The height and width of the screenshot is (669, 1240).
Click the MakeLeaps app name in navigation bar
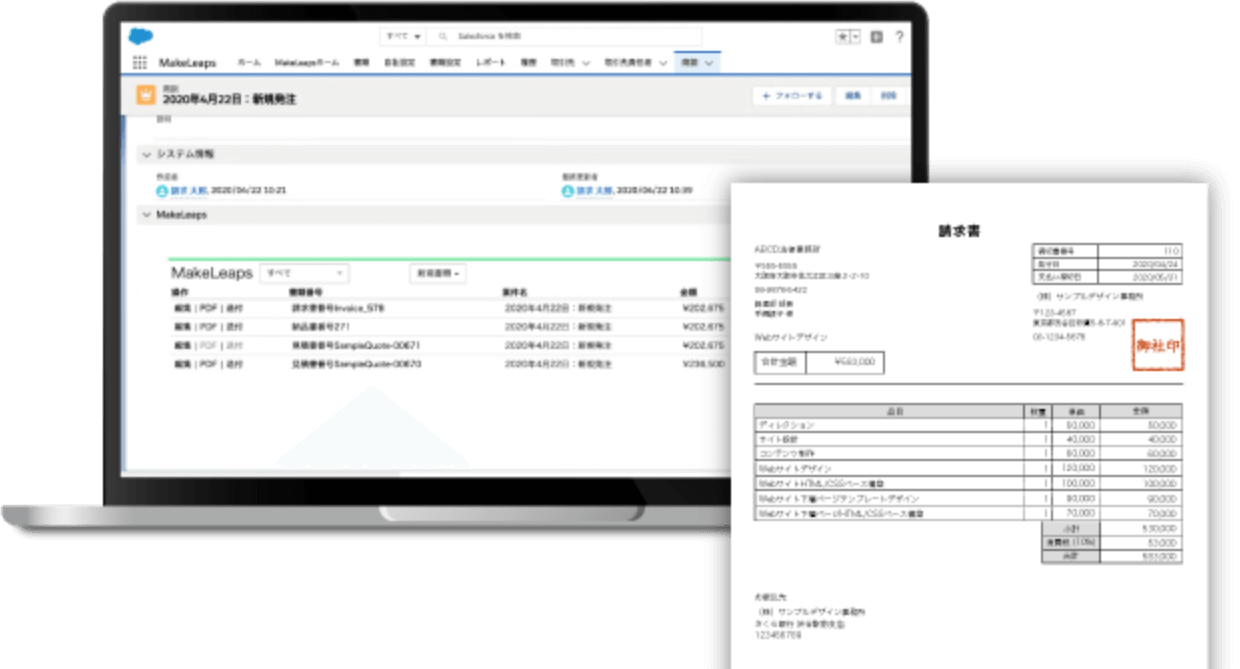[x=187, y=63]
